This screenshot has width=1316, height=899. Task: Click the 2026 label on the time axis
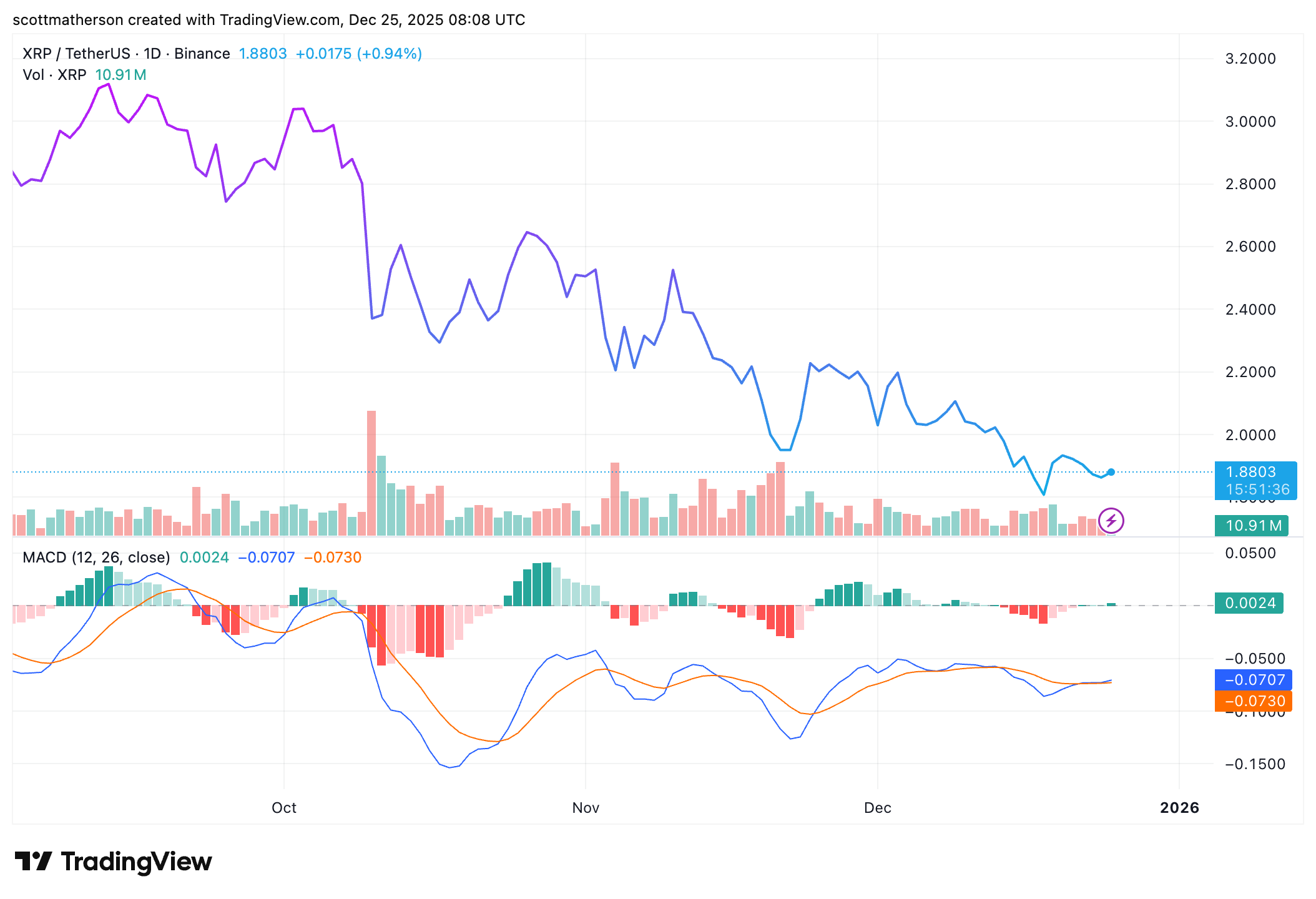tap(1179, 807)
